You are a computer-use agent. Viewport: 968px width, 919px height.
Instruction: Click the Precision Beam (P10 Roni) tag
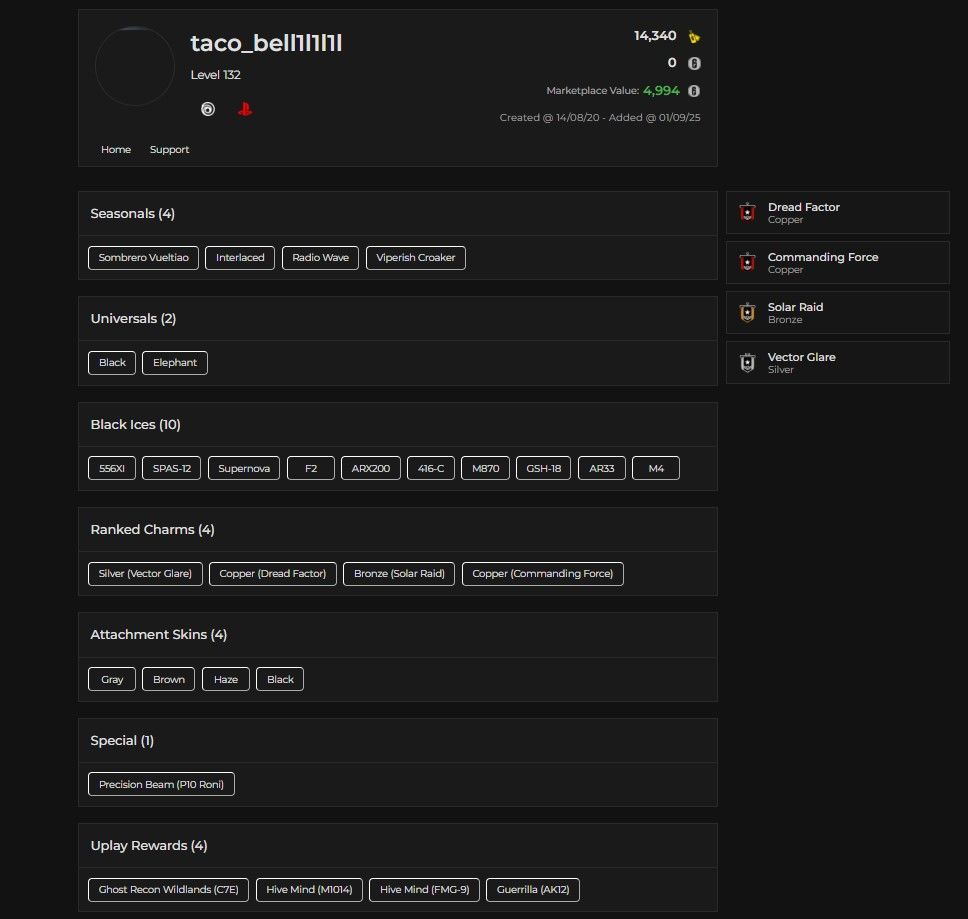coord(161,784)
